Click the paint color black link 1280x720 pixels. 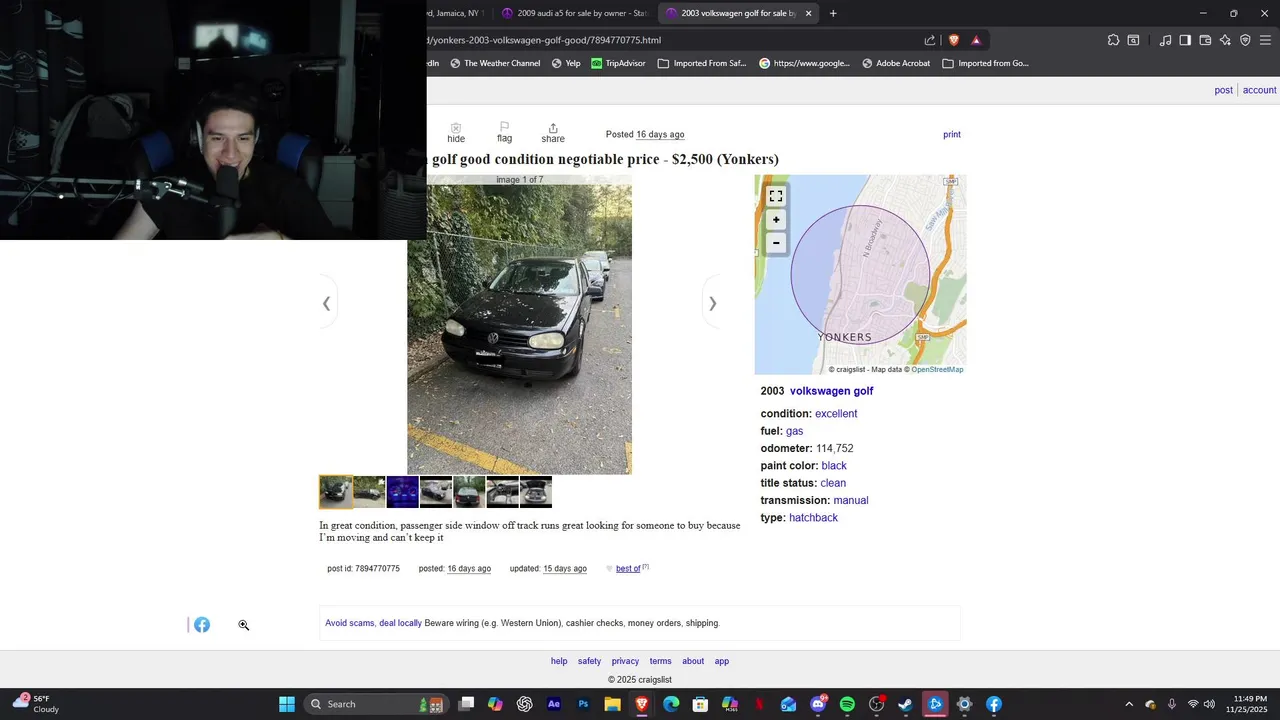[834, 466]
